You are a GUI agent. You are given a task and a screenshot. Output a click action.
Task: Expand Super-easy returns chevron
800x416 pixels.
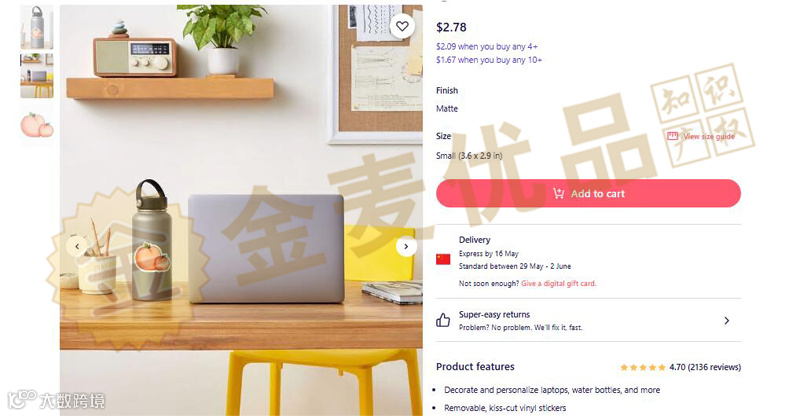coord(727,321)
